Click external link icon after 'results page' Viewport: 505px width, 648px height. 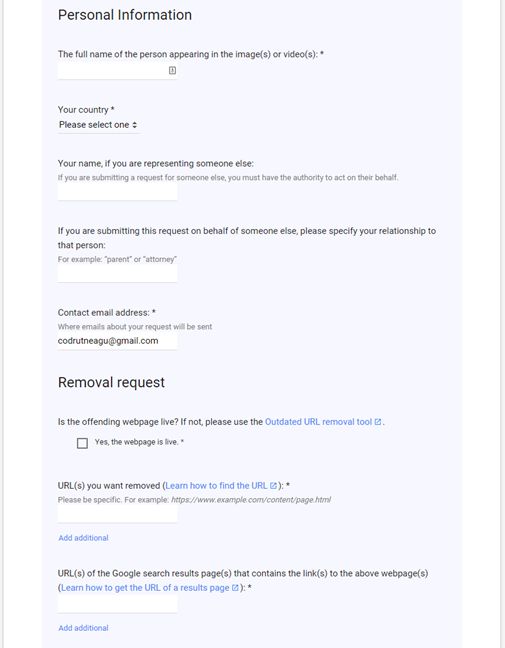pyautogui.click(x=235, y=588)
